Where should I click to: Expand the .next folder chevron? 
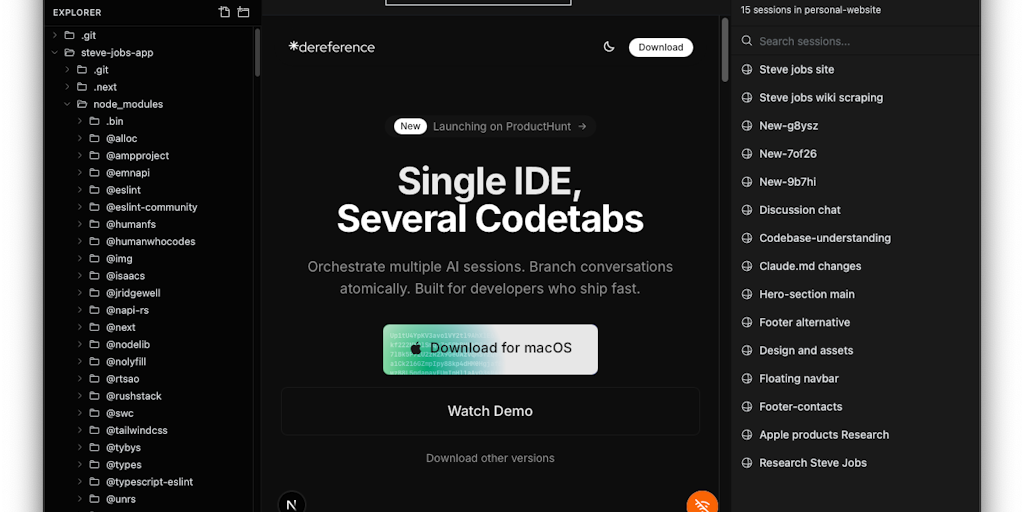pyautogui.click(x=67, y=87)
